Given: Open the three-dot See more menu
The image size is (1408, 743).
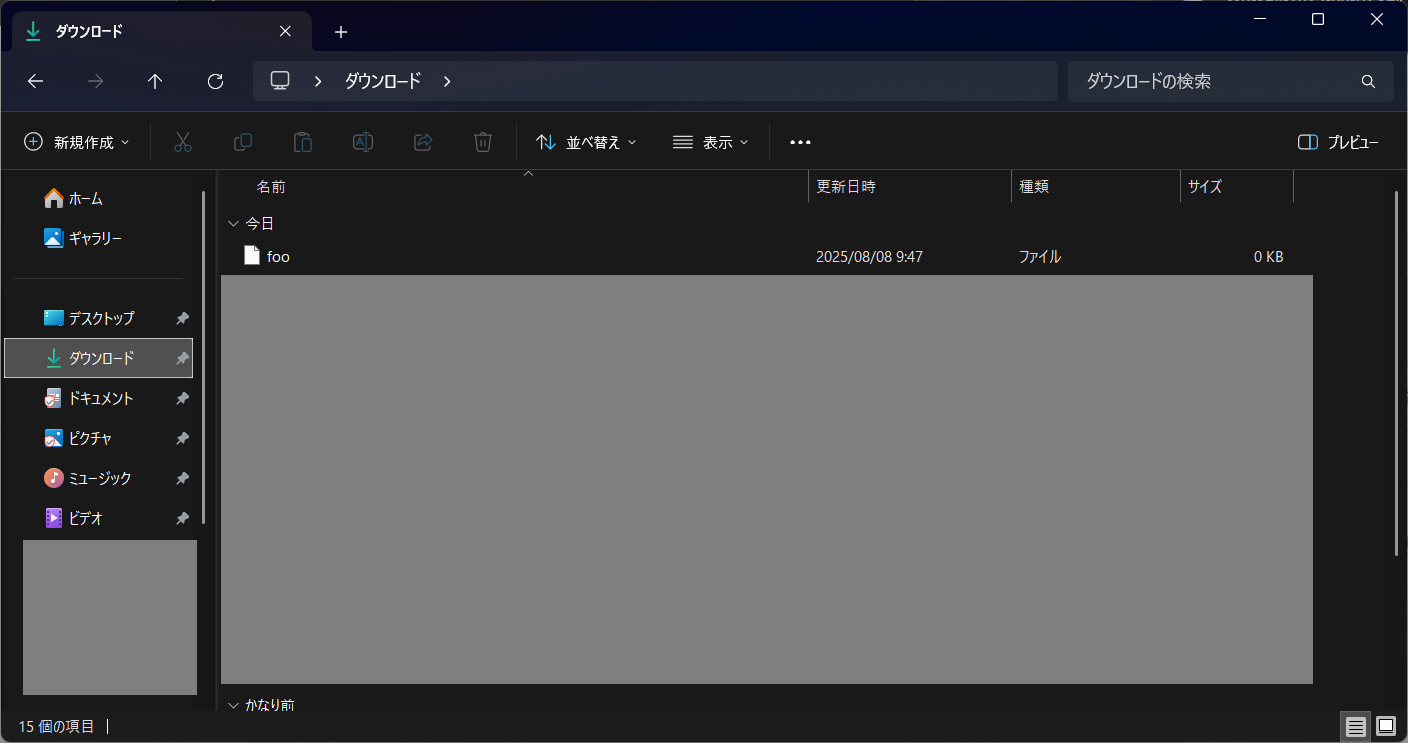Looking at the screenshot, I should pos(800,142).
